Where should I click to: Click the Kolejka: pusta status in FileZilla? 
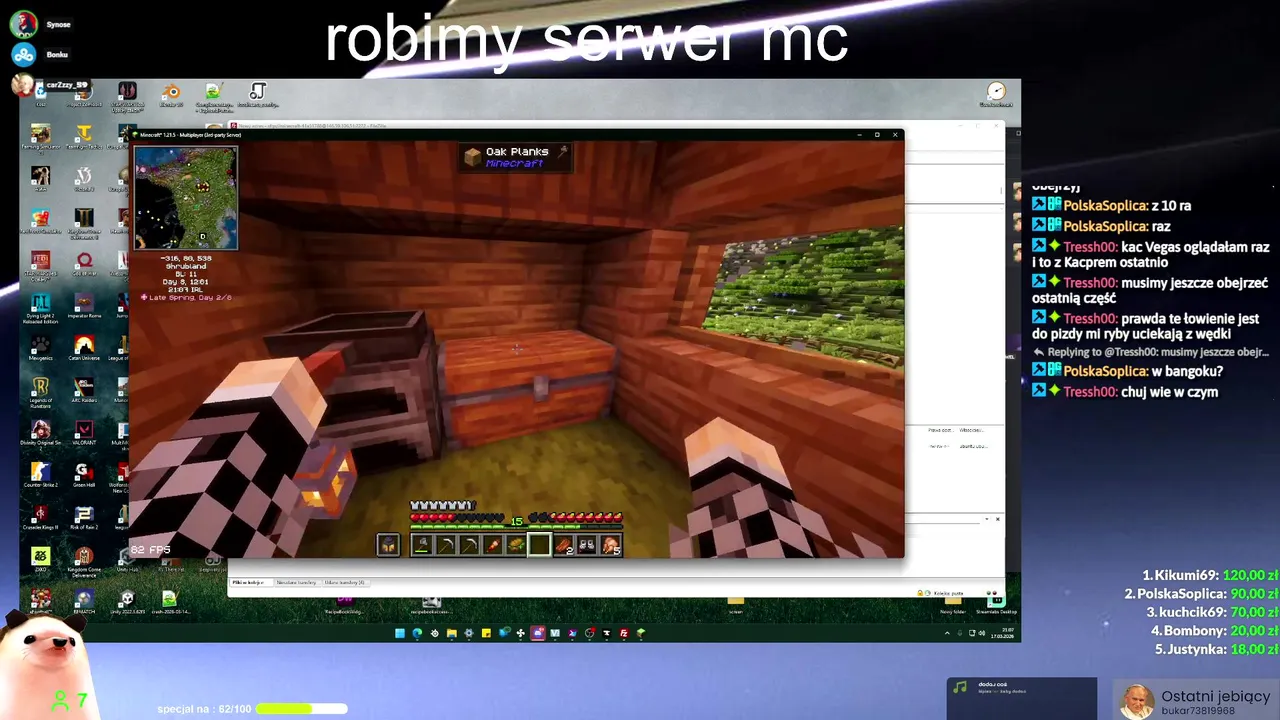point(950,594)
